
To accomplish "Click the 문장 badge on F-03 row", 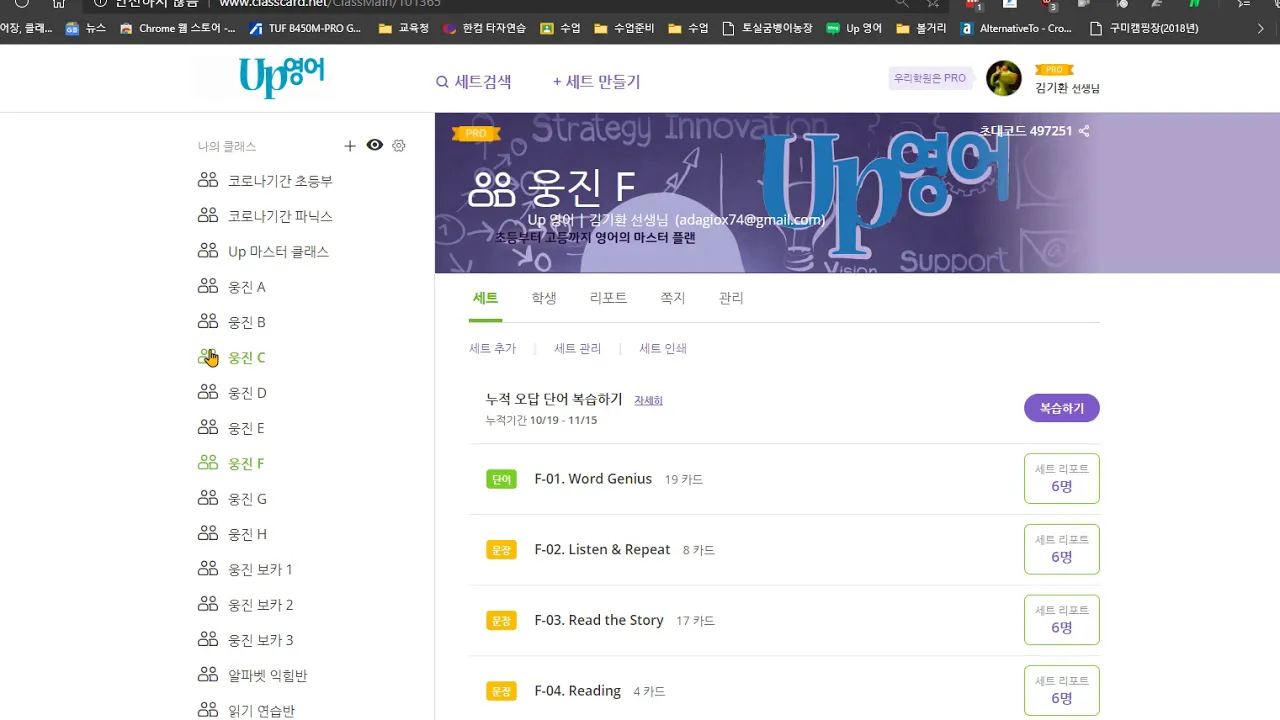I will (x=501, y=621).
